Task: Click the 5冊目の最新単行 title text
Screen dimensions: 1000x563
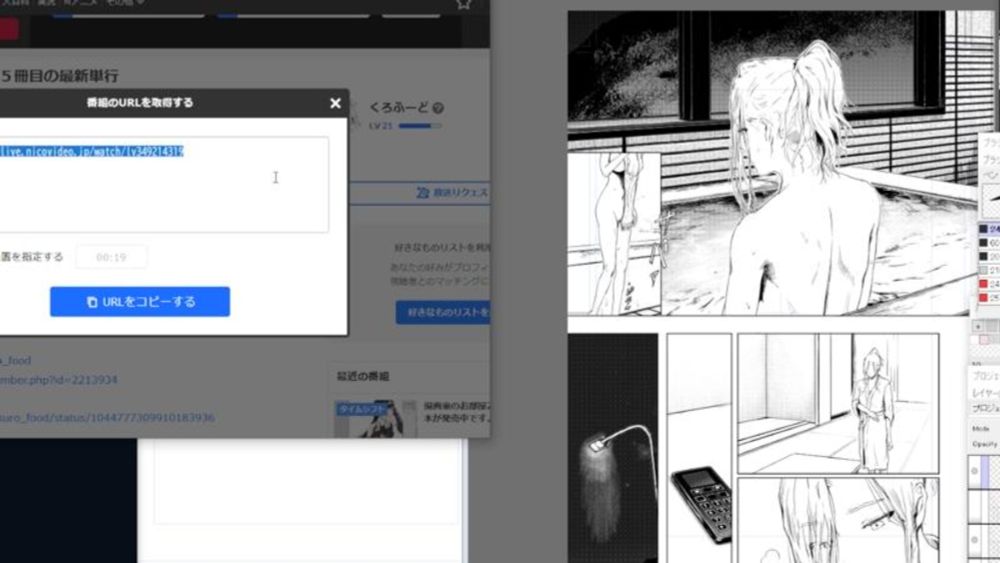Action: pos(59,76)
